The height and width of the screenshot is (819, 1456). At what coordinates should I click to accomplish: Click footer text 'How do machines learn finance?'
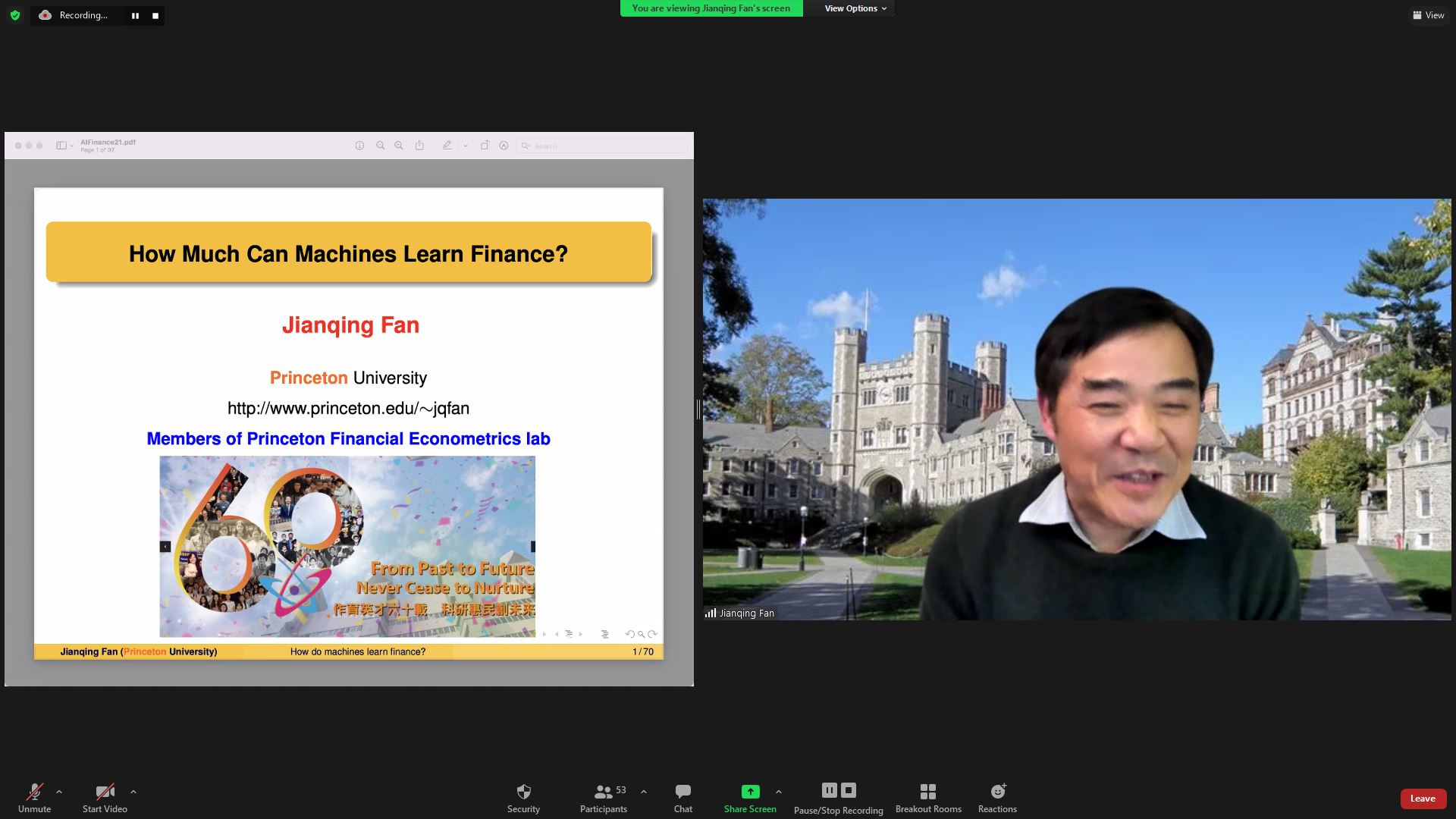click(358, 651)
